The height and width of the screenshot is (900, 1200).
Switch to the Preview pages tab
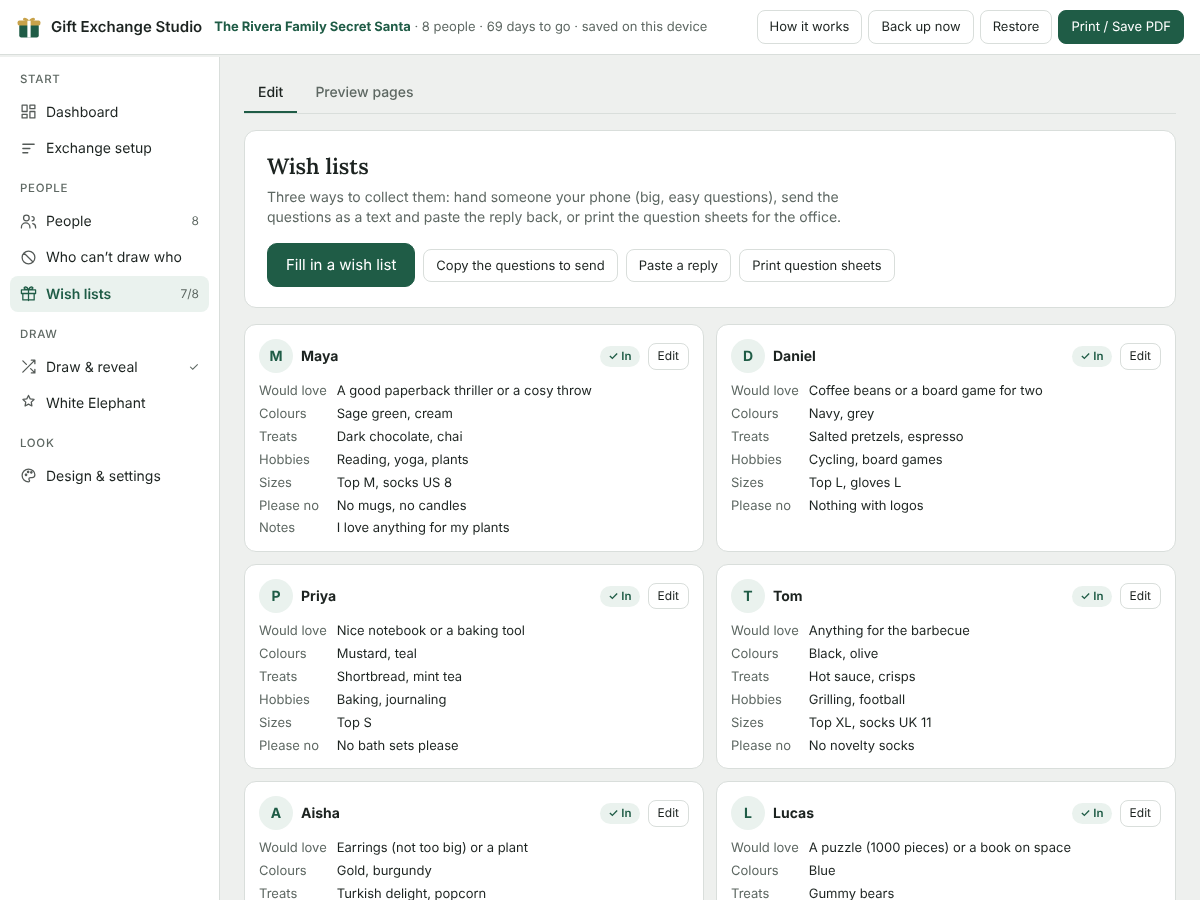tap(364, 92)
